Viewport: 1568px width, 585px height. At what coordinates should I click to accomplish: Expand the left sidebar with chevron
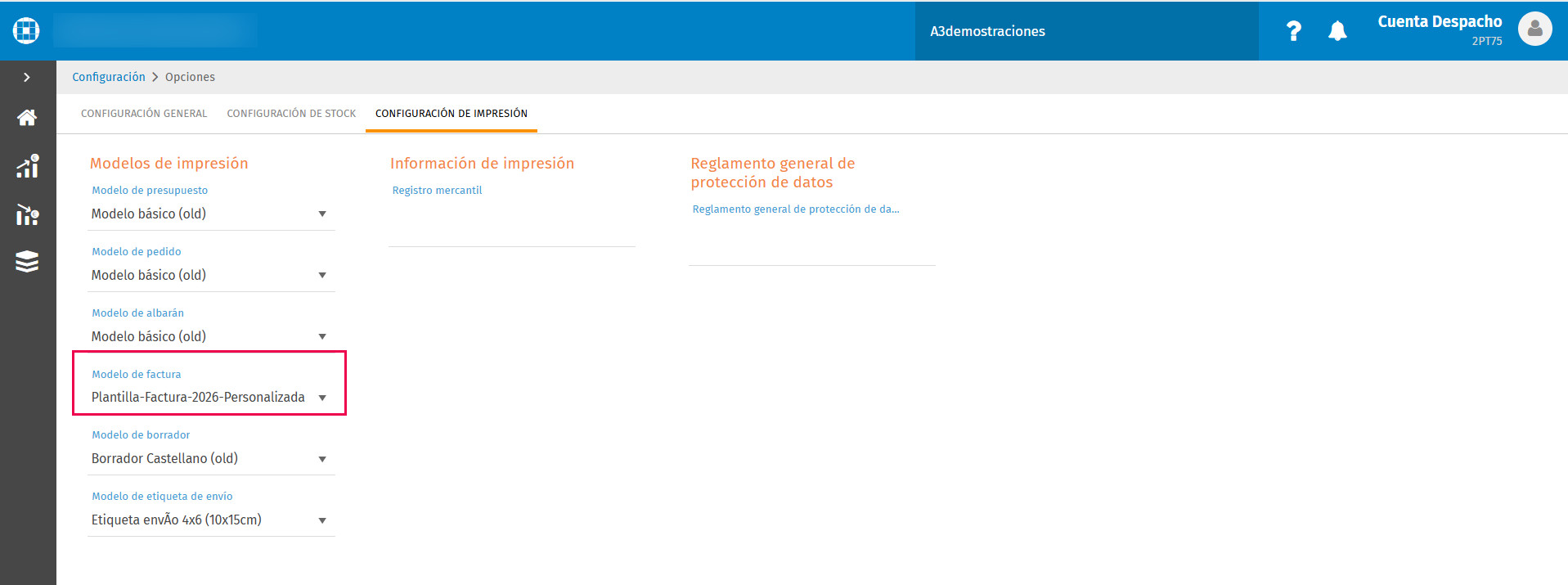point(27,77)
